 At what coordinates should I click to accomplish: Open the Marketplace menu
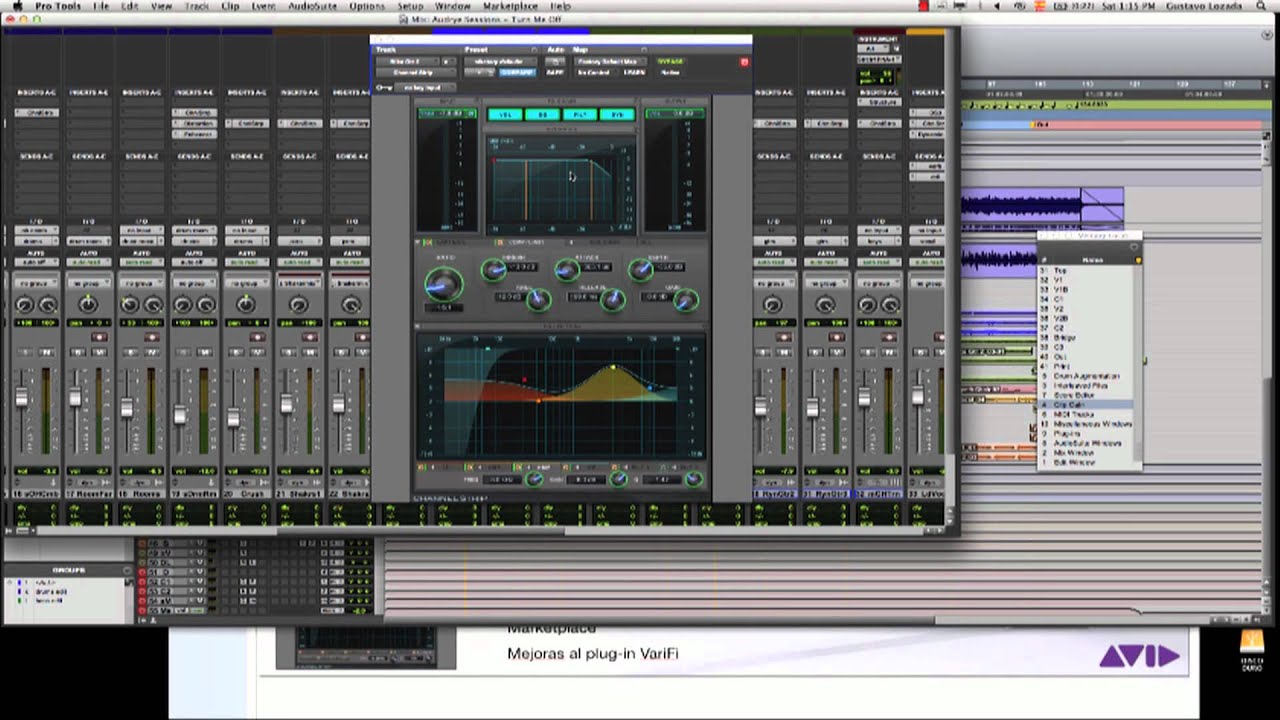click(x=510, y=6)
